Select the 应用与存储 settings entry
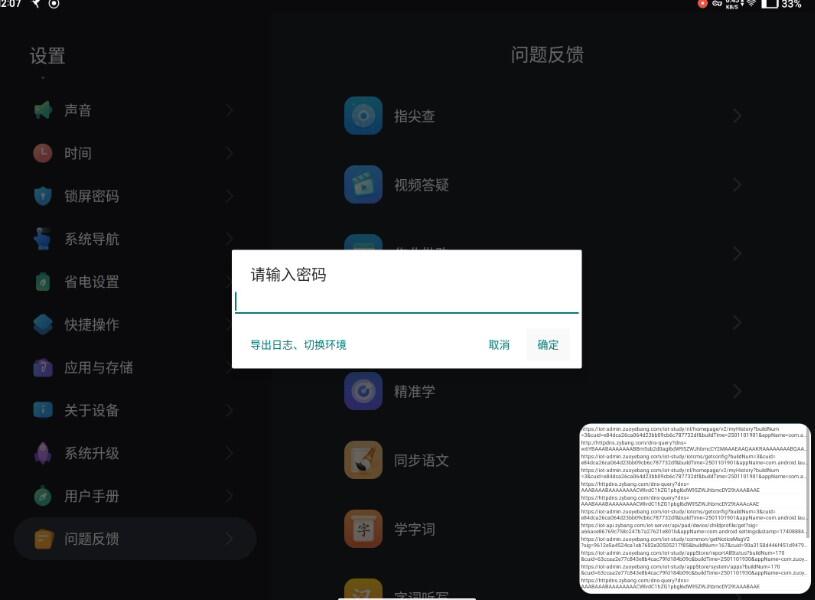The image size is (815, 600). coord(135,368)
